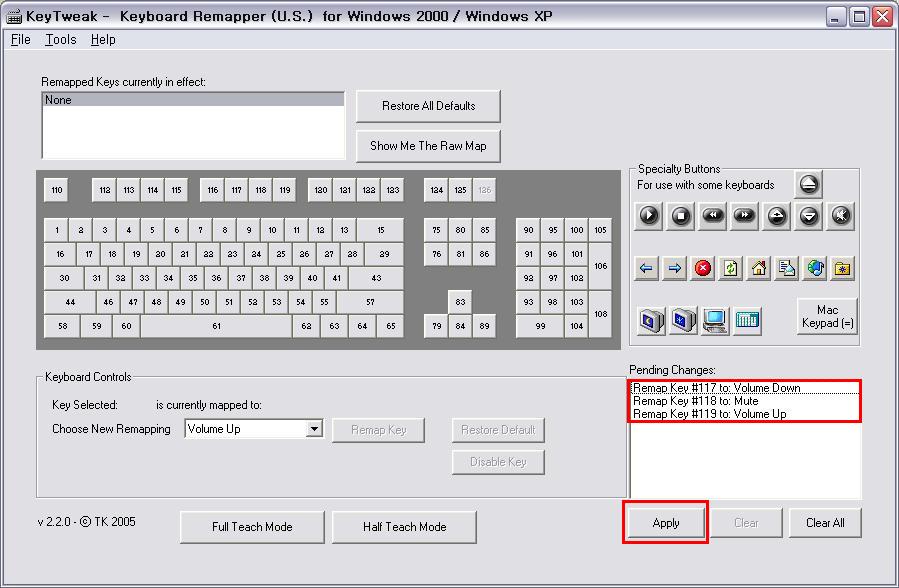Image resolution: width=899 pixels, height=588 pixels.
Task: Select the globe with music note icon
Action: coord(815,268)
